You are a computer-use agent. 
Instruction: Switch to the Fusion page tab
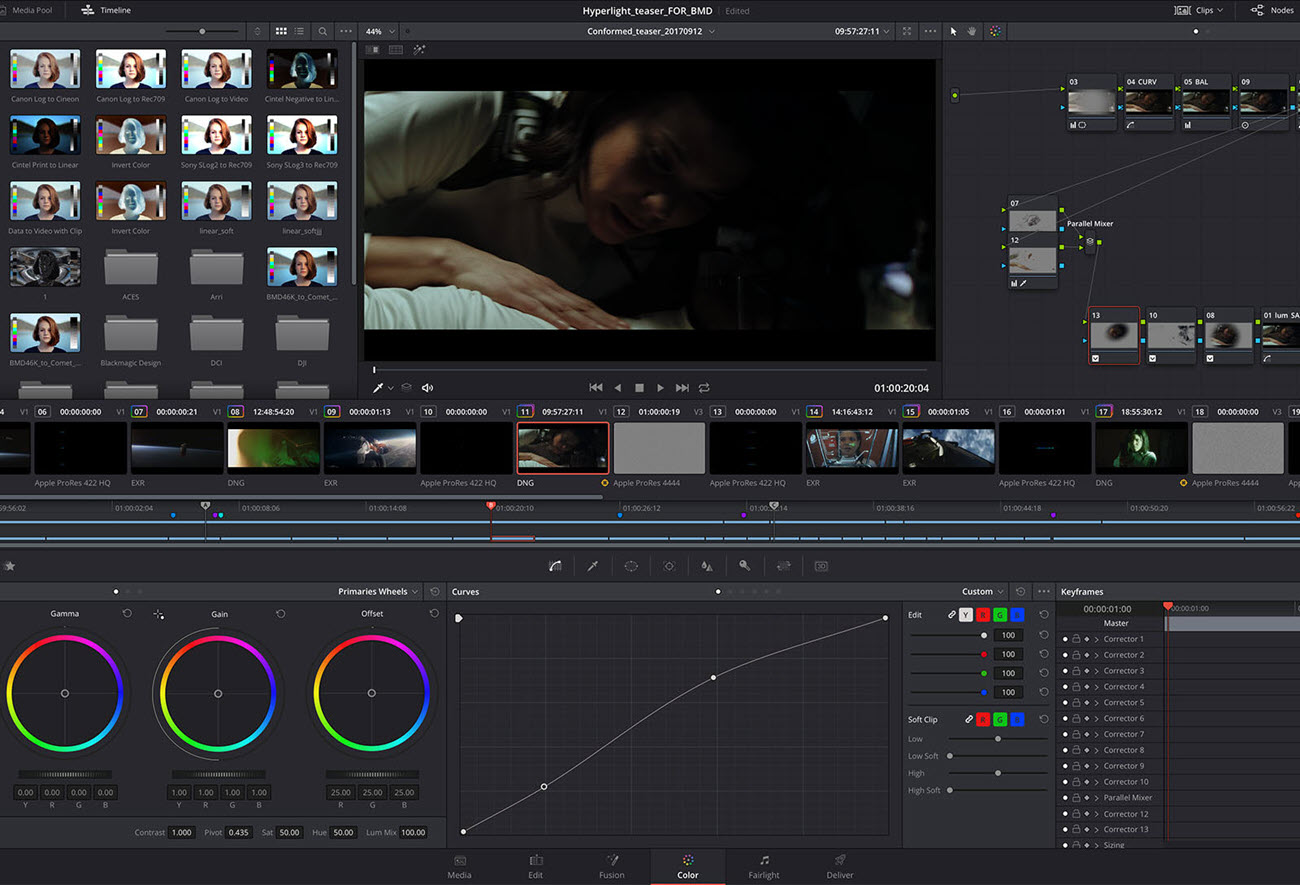[612, 866]
